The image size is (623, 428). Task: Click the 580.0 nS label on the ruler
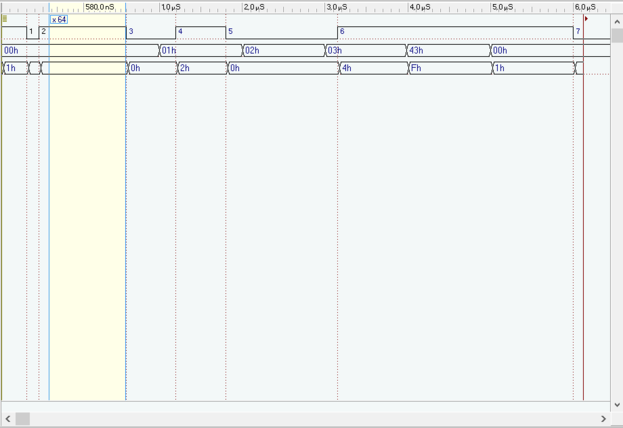coord(100,7)
